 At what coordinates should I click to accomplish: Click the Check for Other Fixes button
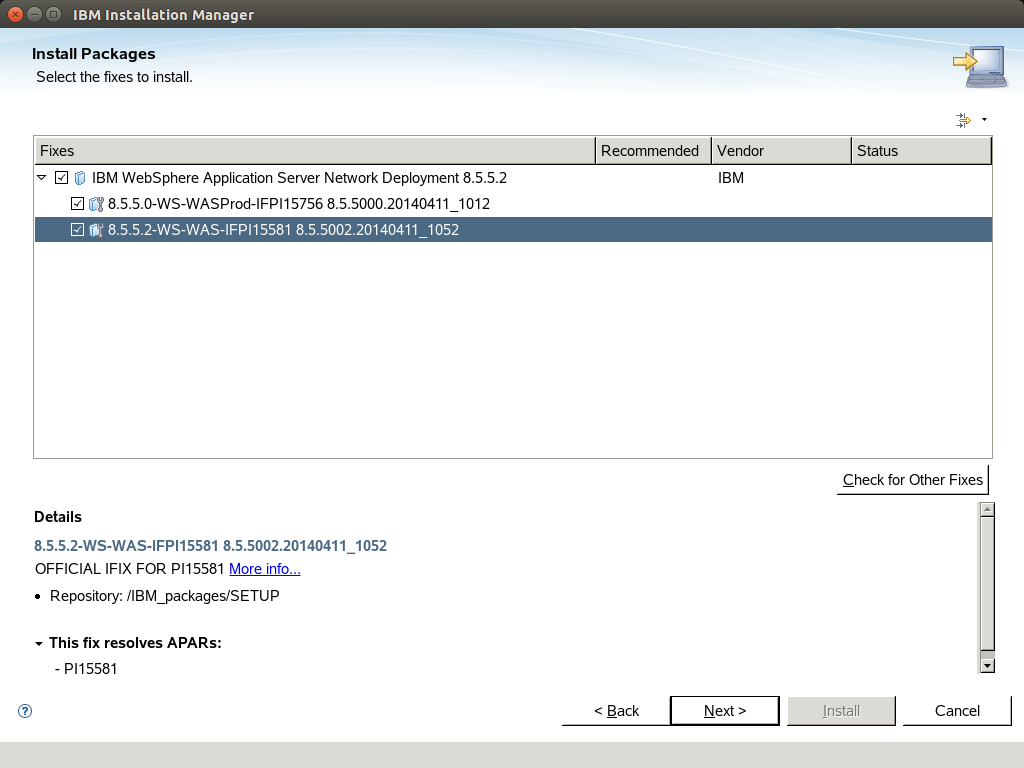click(x=913, y=480)
